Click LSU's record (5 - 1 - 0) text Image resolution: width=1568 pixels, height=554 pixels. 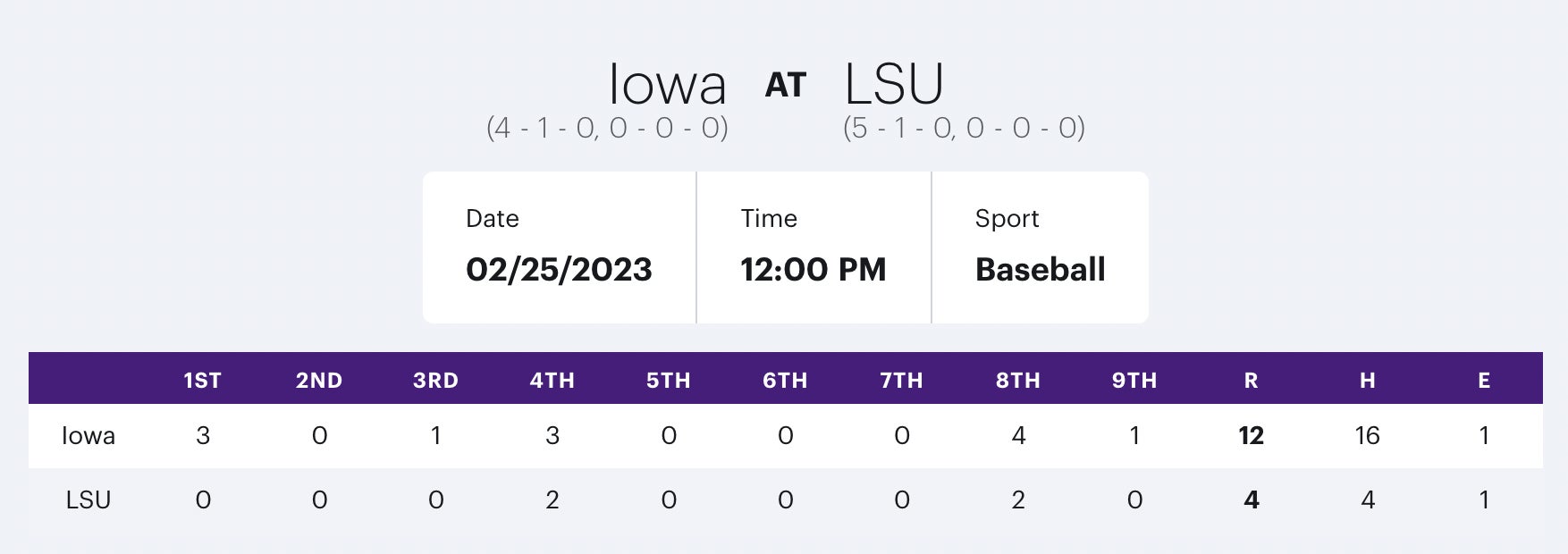[x=964, y=129]
